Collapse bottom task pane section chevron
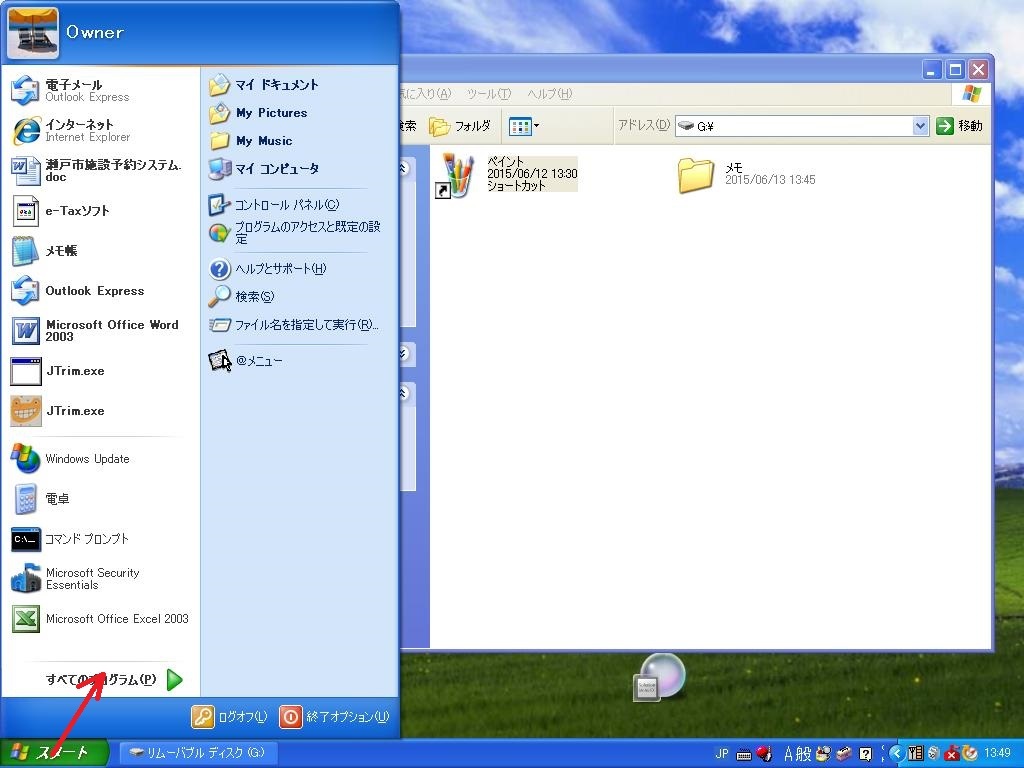Viewport: 1024px width, 768px height. click(403, 393)
